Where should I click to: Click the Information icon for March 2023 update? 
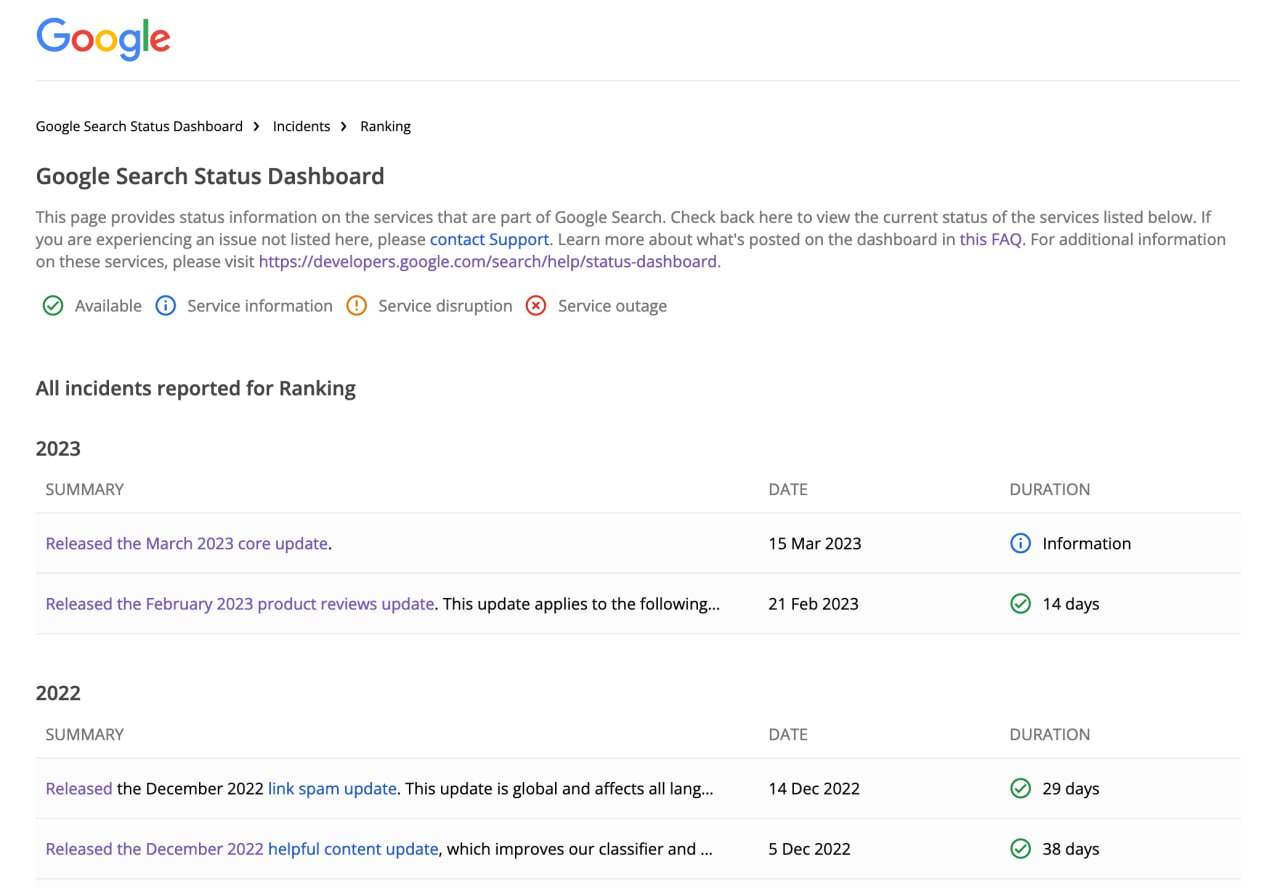[1020, 544]
